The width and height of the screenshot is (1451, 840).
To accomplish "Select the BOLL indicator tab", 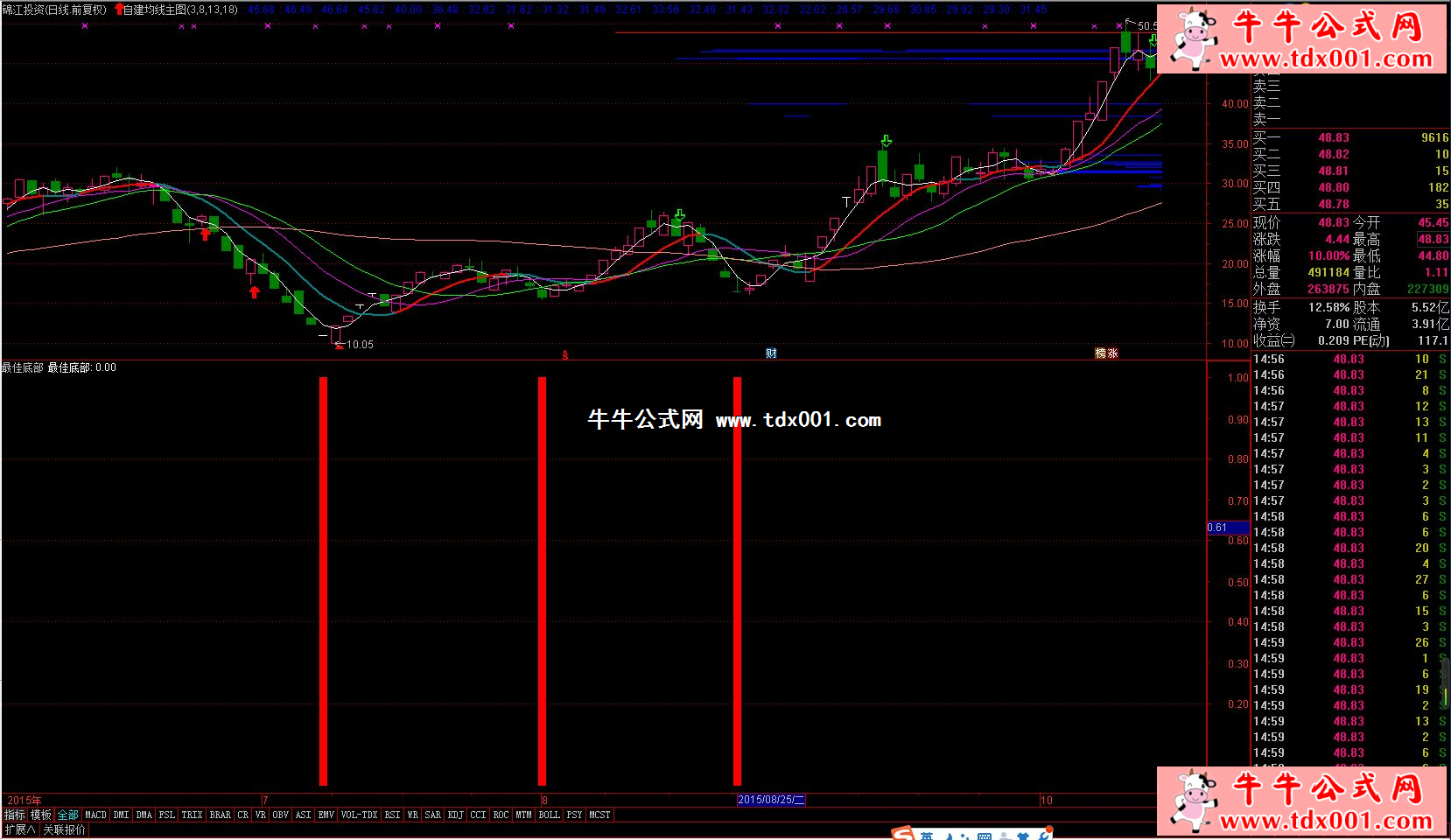I will [x=549, y=815].
